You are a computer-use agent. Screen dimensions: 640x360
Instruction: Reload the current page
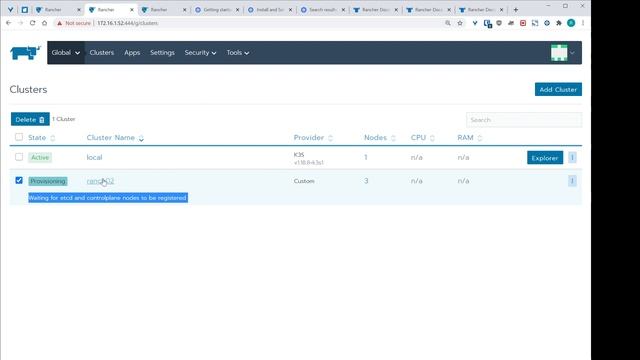click(x=32, y=23)
